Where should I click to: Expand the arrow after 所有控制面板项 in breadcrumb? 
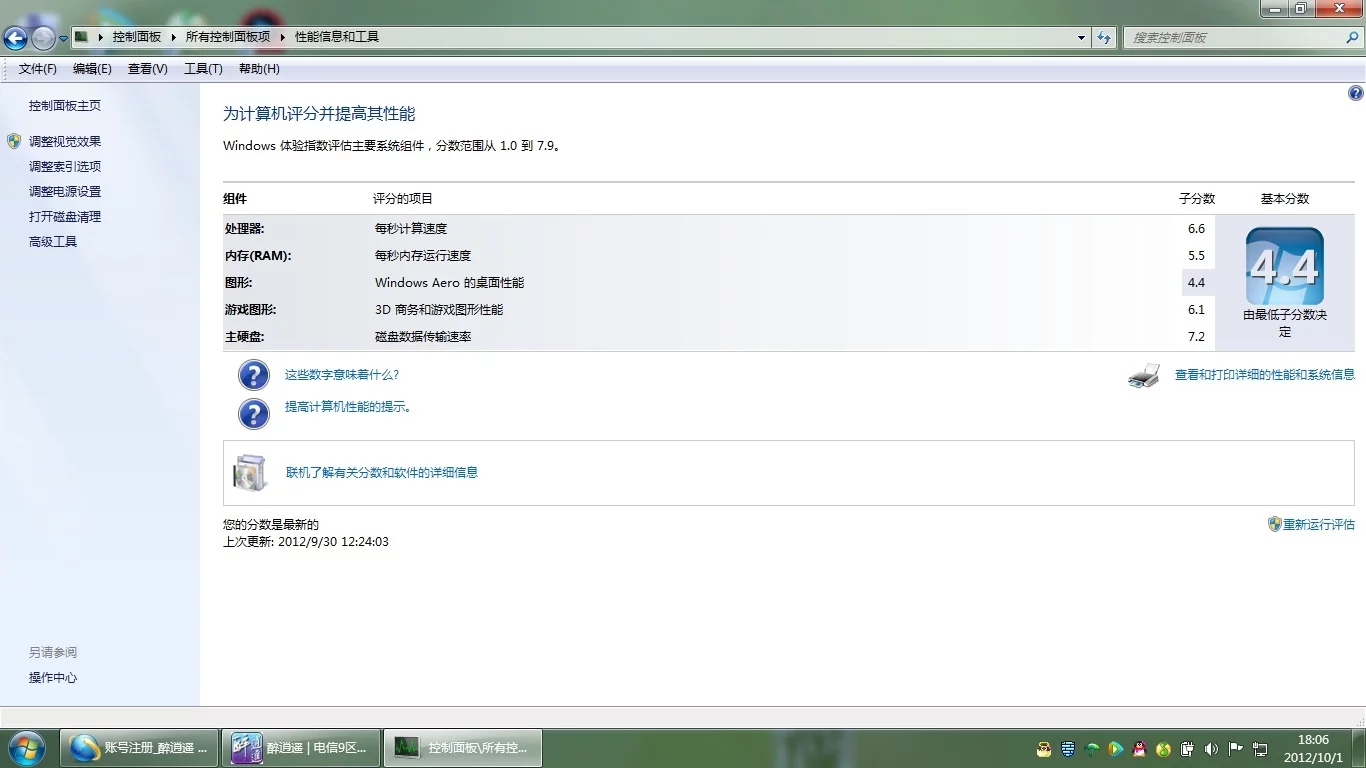(282, 37)
